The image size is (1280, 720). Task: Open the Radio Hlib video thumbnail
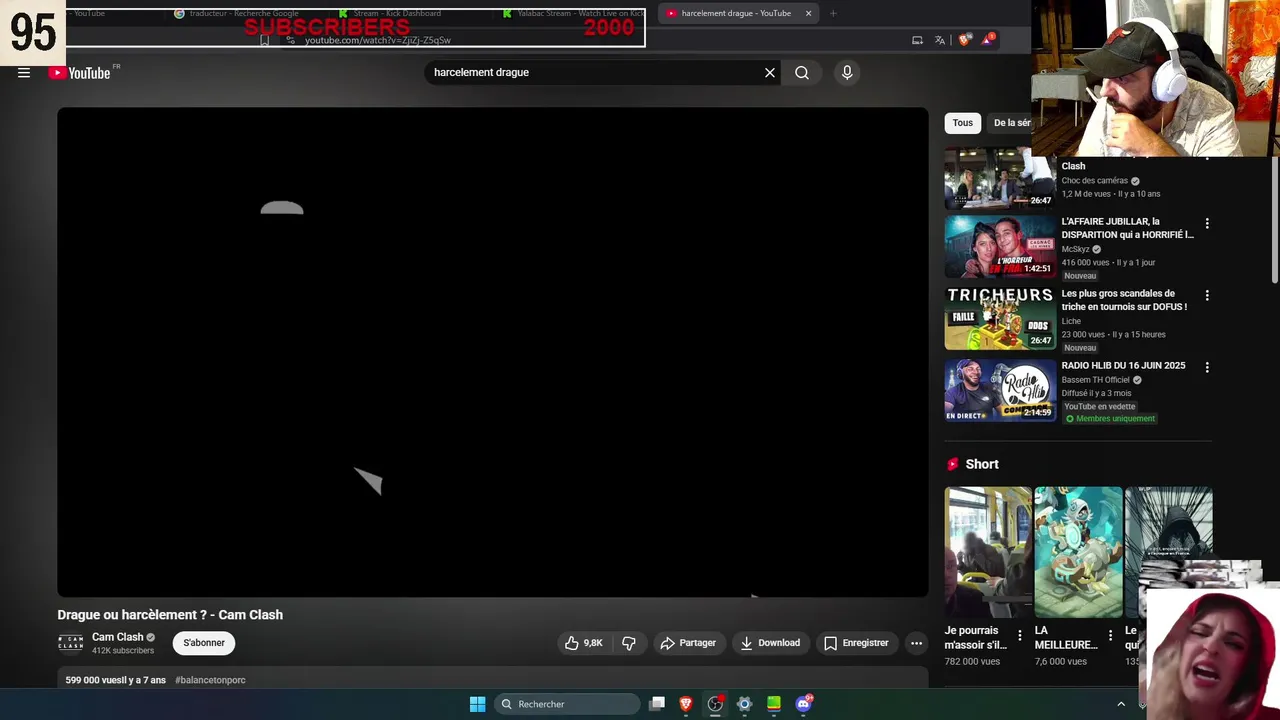point(1000,390)
